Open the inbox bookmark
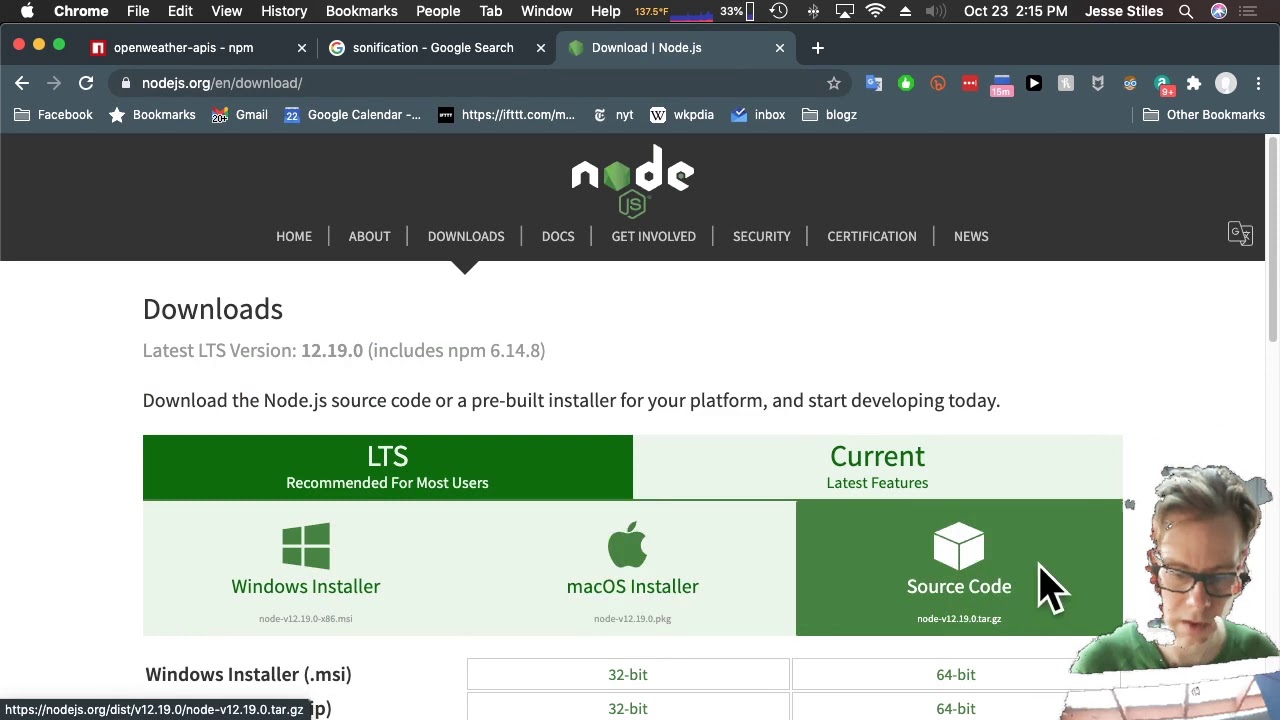The height and width of the screenshot is (720, 1280). (x=758, y=114)
